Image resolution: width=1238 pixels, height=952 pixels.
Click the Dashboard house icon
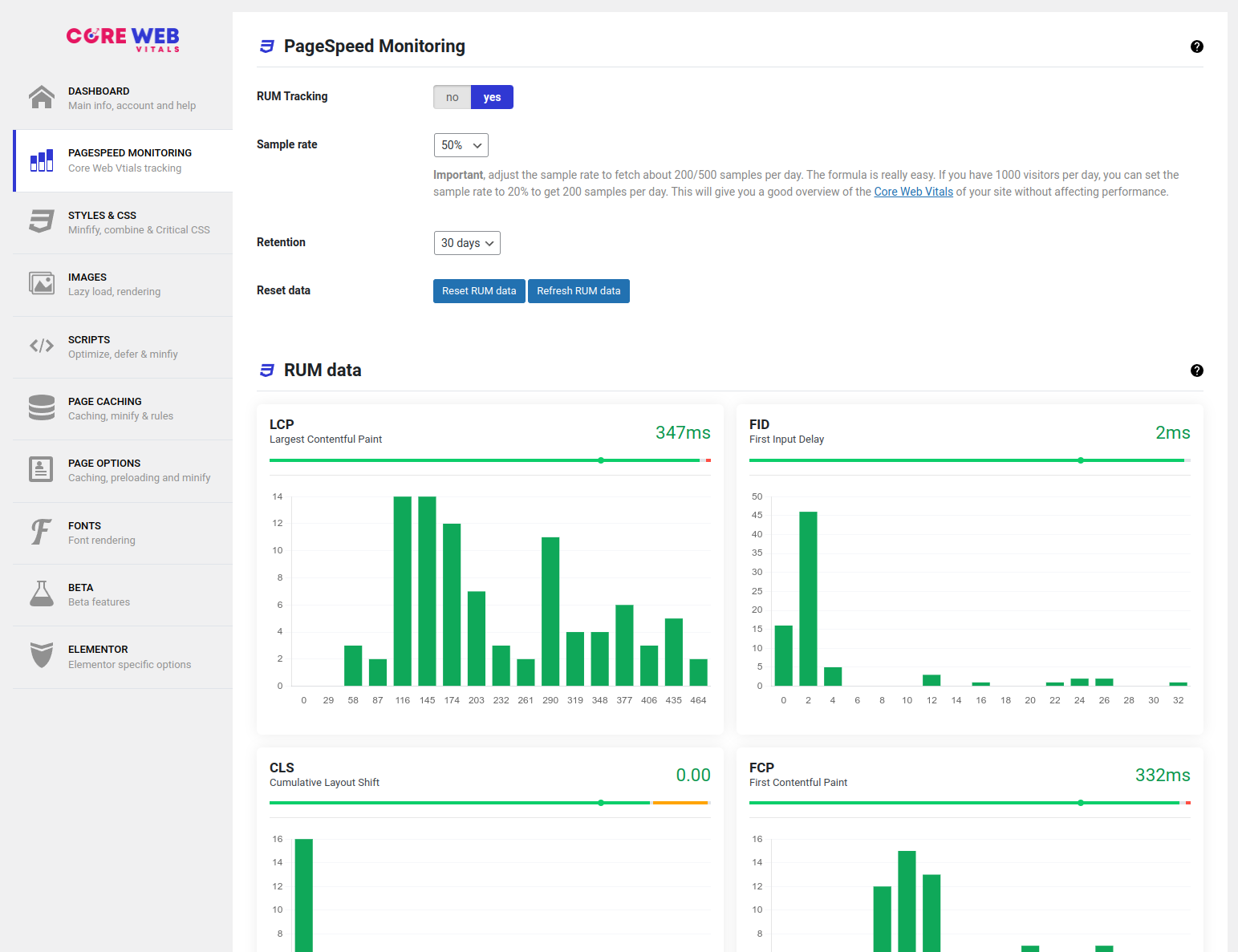[42, 97]
